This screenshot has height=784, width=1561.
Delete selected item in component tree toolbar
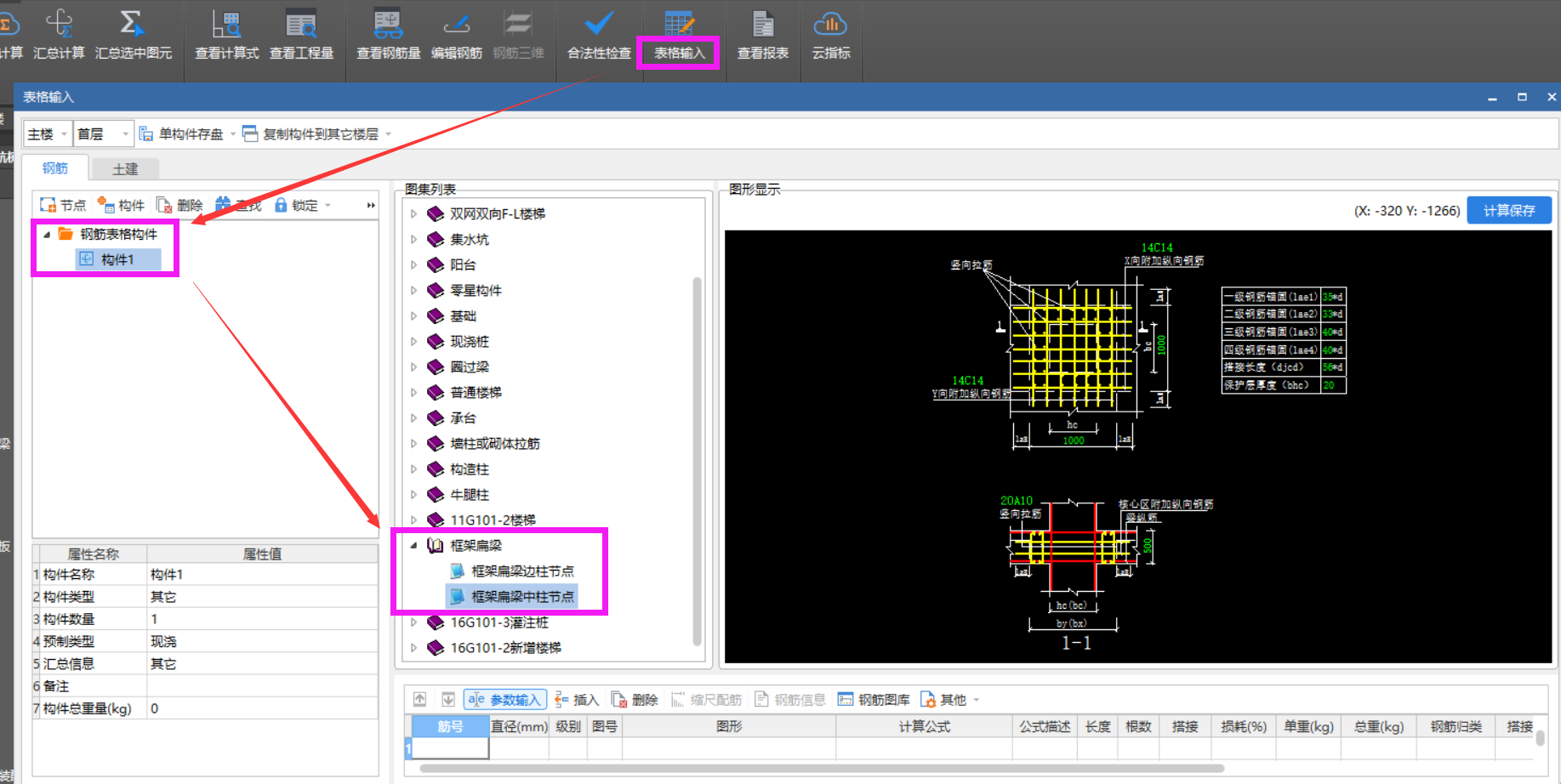click(x=179, y=205)
